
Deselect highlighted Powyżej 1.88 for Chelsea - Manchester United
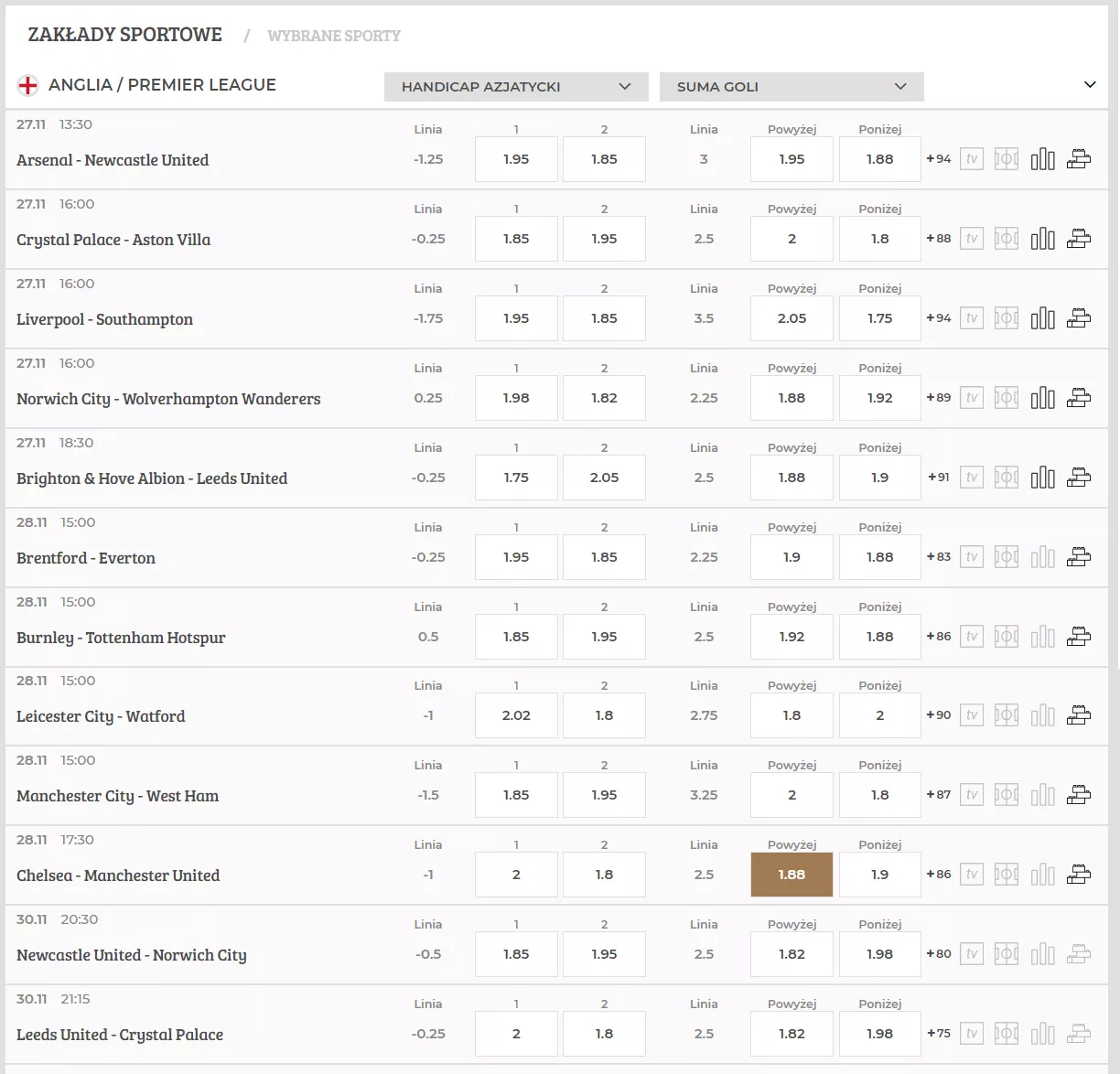792,875
